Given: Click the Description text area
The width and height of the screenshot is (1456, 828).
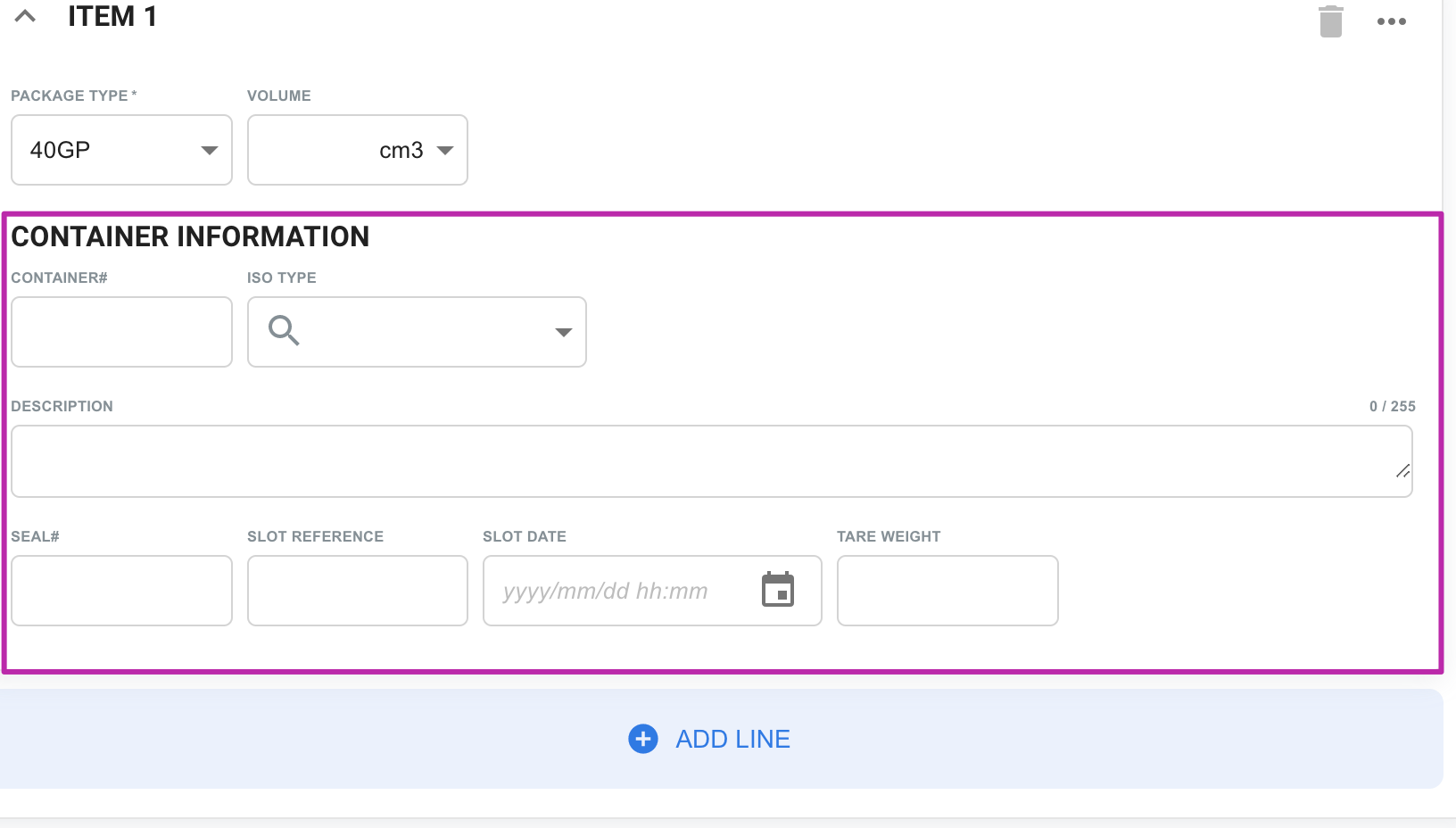Looking at the screenshot, I should click(x=711, y=461).
